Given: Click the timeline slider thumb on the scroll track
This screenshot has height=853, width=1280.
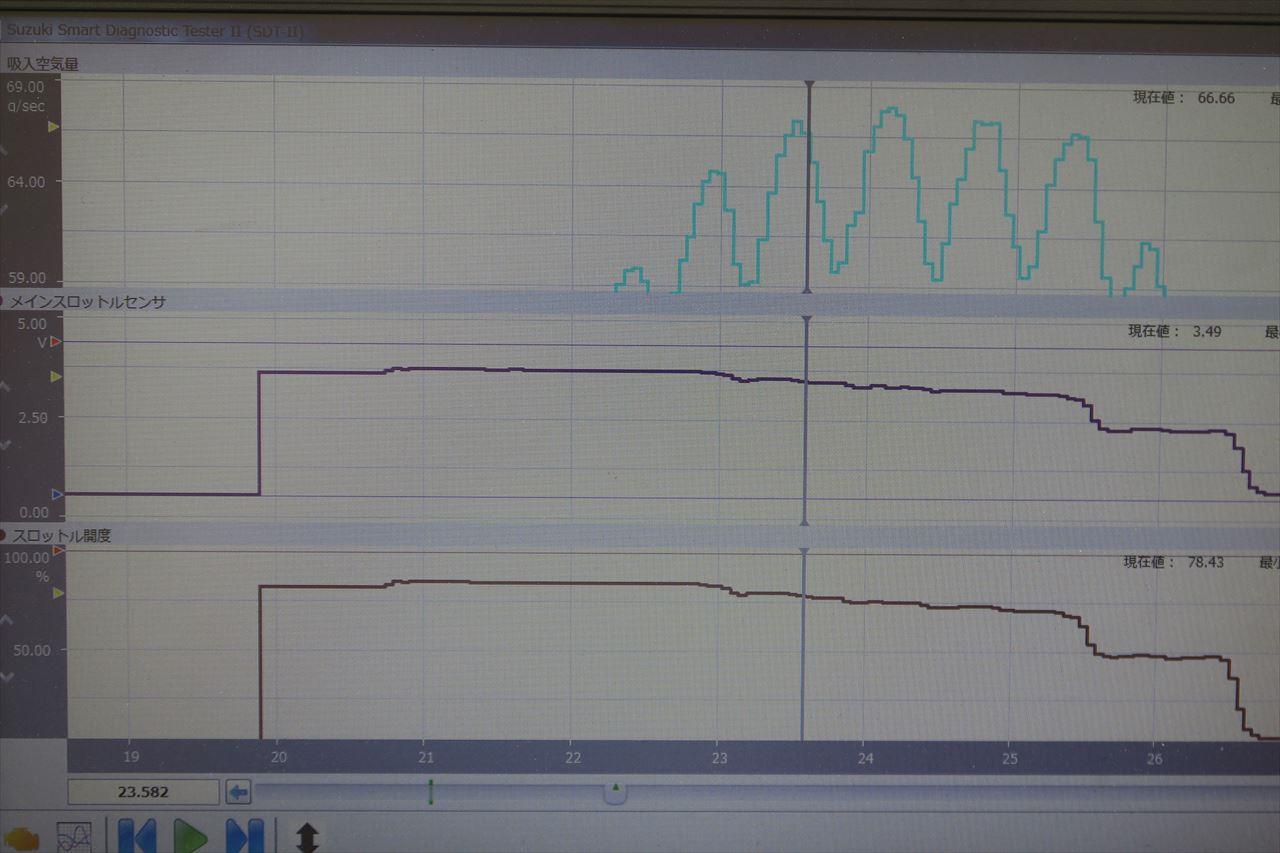Looking at the screenshot, I should 616,792.
